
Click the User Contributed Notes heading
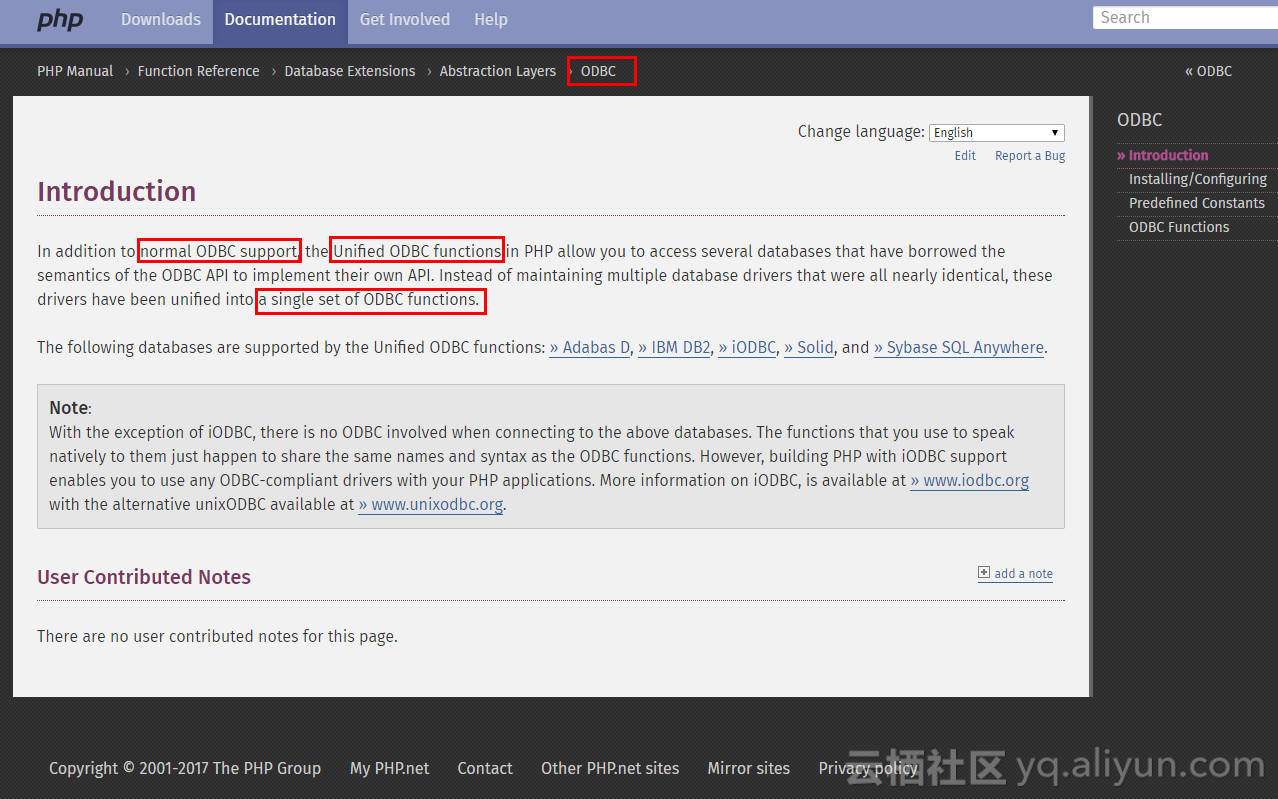(144, 577)
